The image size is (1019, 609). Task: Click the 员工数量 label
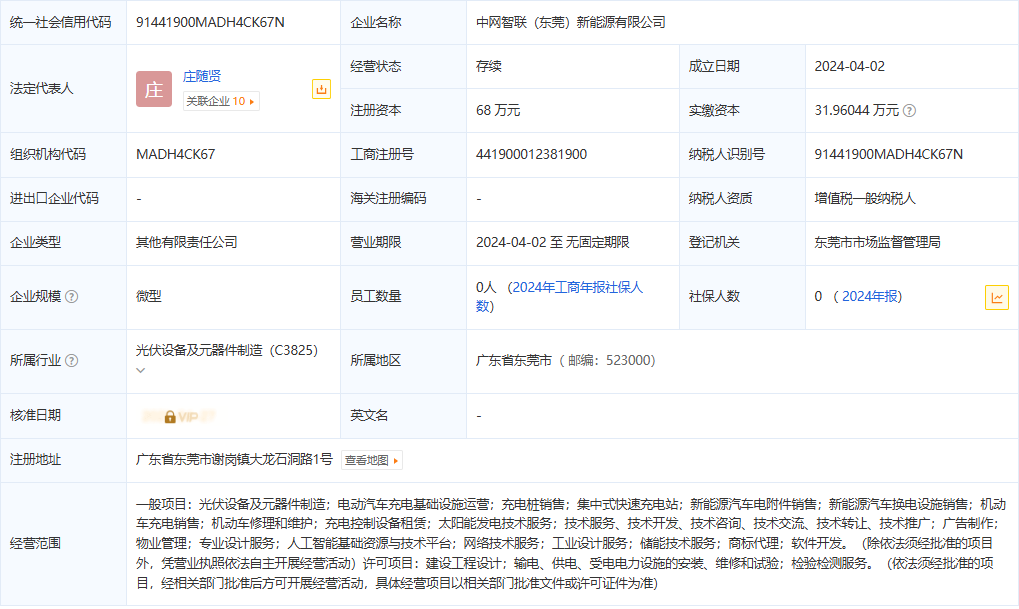376,296
